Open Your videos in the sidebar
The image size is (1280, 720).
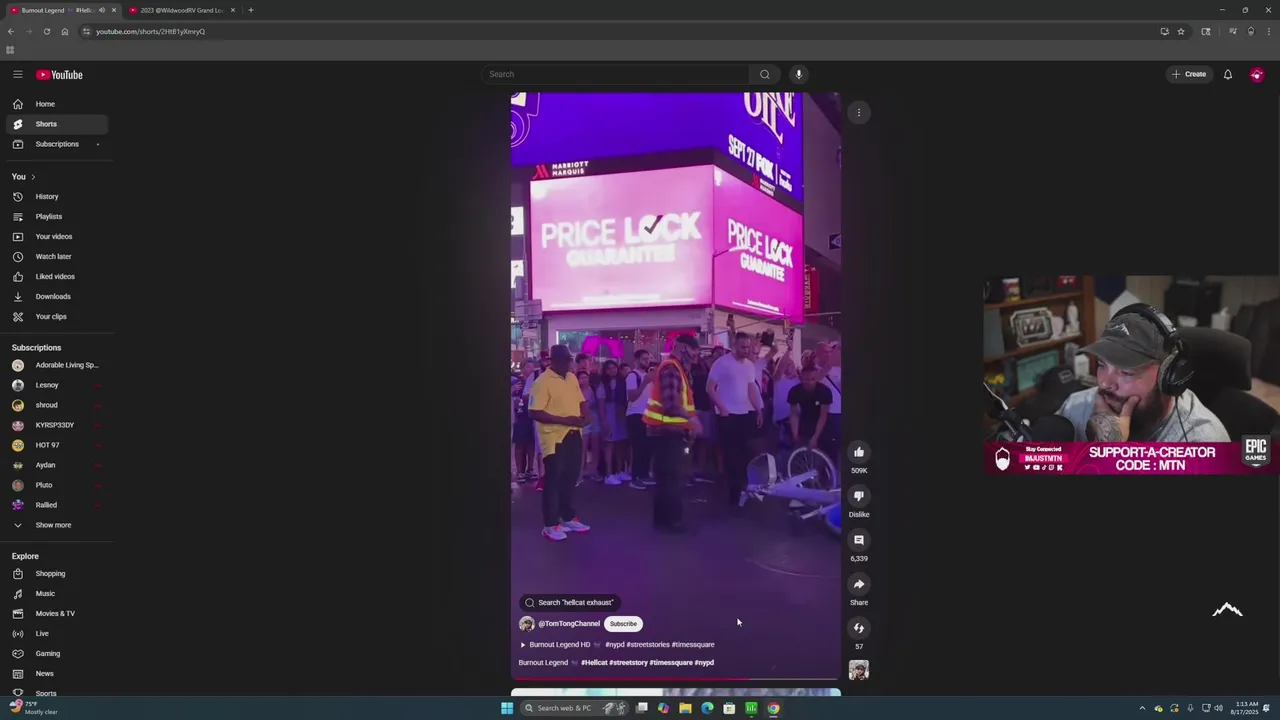(x=55, y=237)
